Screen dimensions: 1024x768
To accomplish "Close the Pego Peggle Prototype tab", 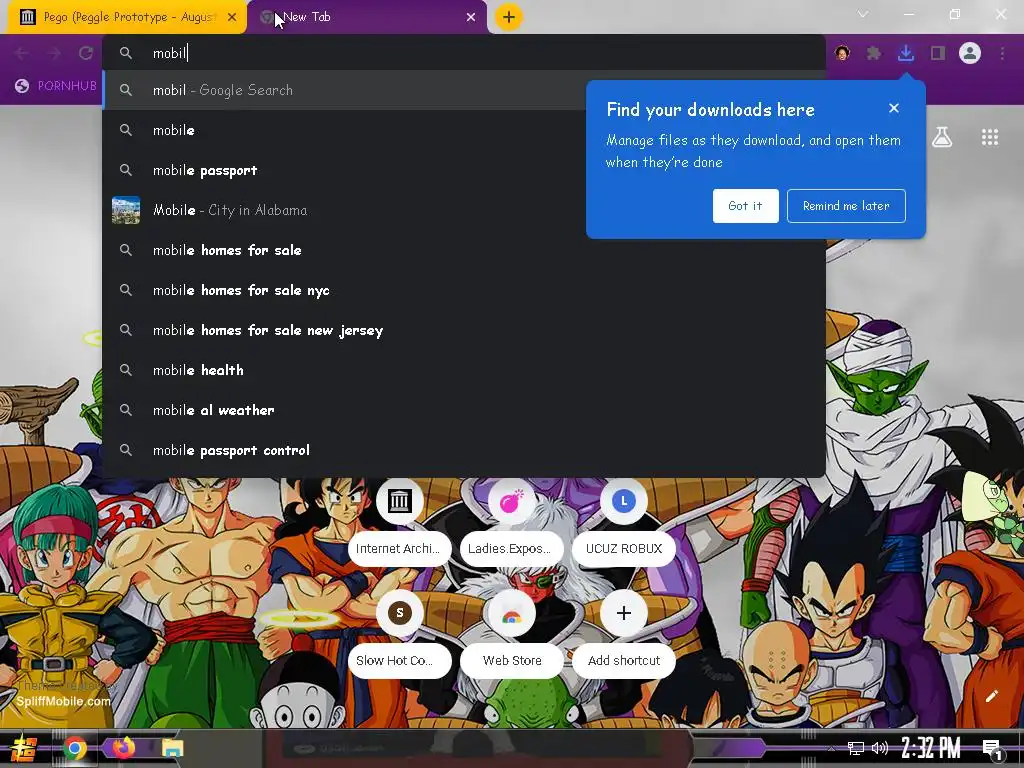I will 232,17.
